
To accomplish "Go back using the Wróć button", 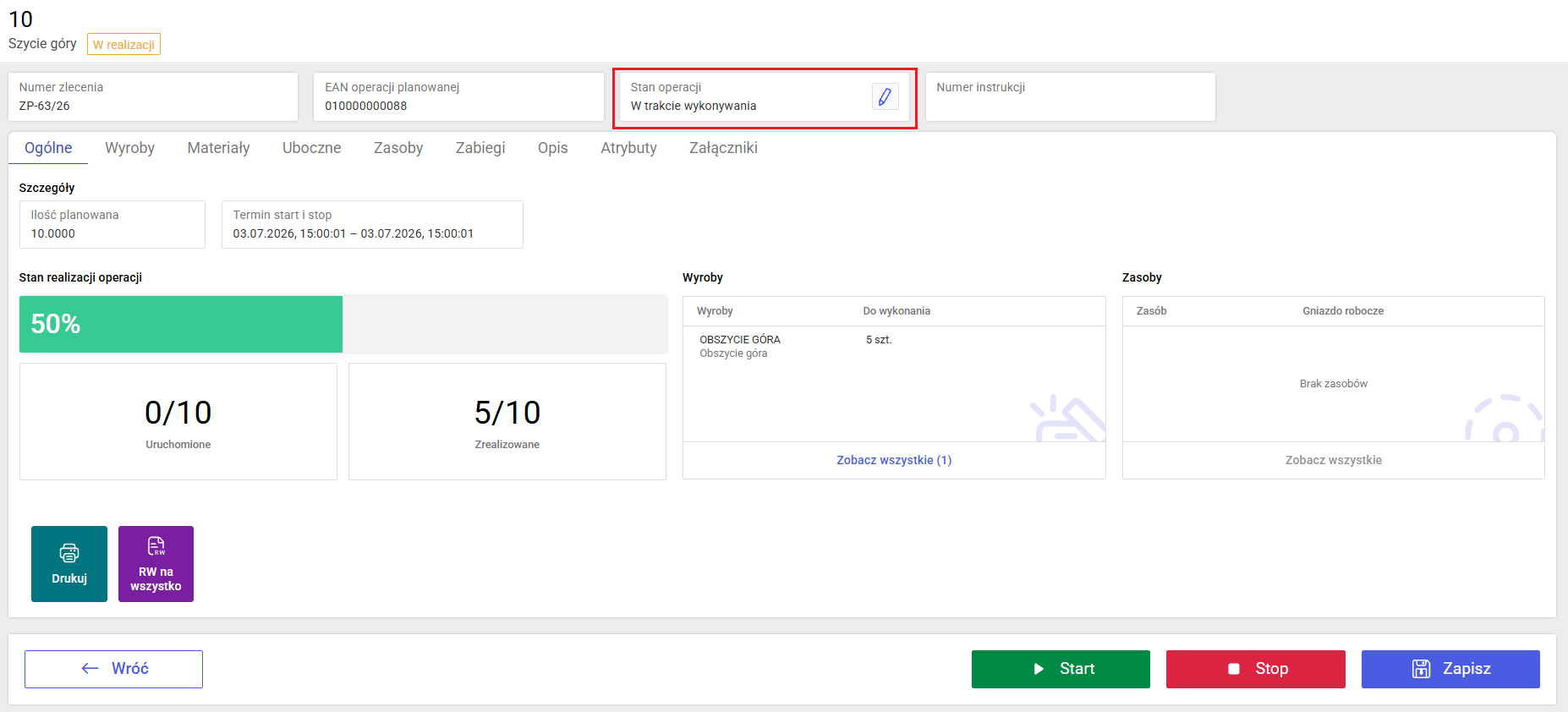I will click(x=113, y=669).
